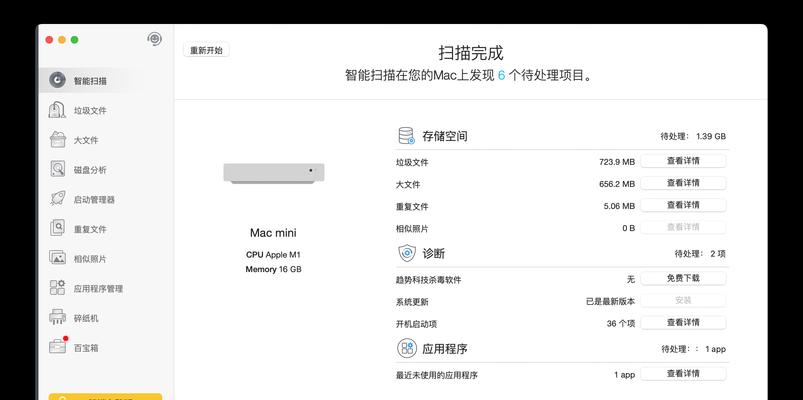The height and width of the screenshot is (400, 803).
Task: Click the 诊断 section title
Action: (x=433, y=254)
